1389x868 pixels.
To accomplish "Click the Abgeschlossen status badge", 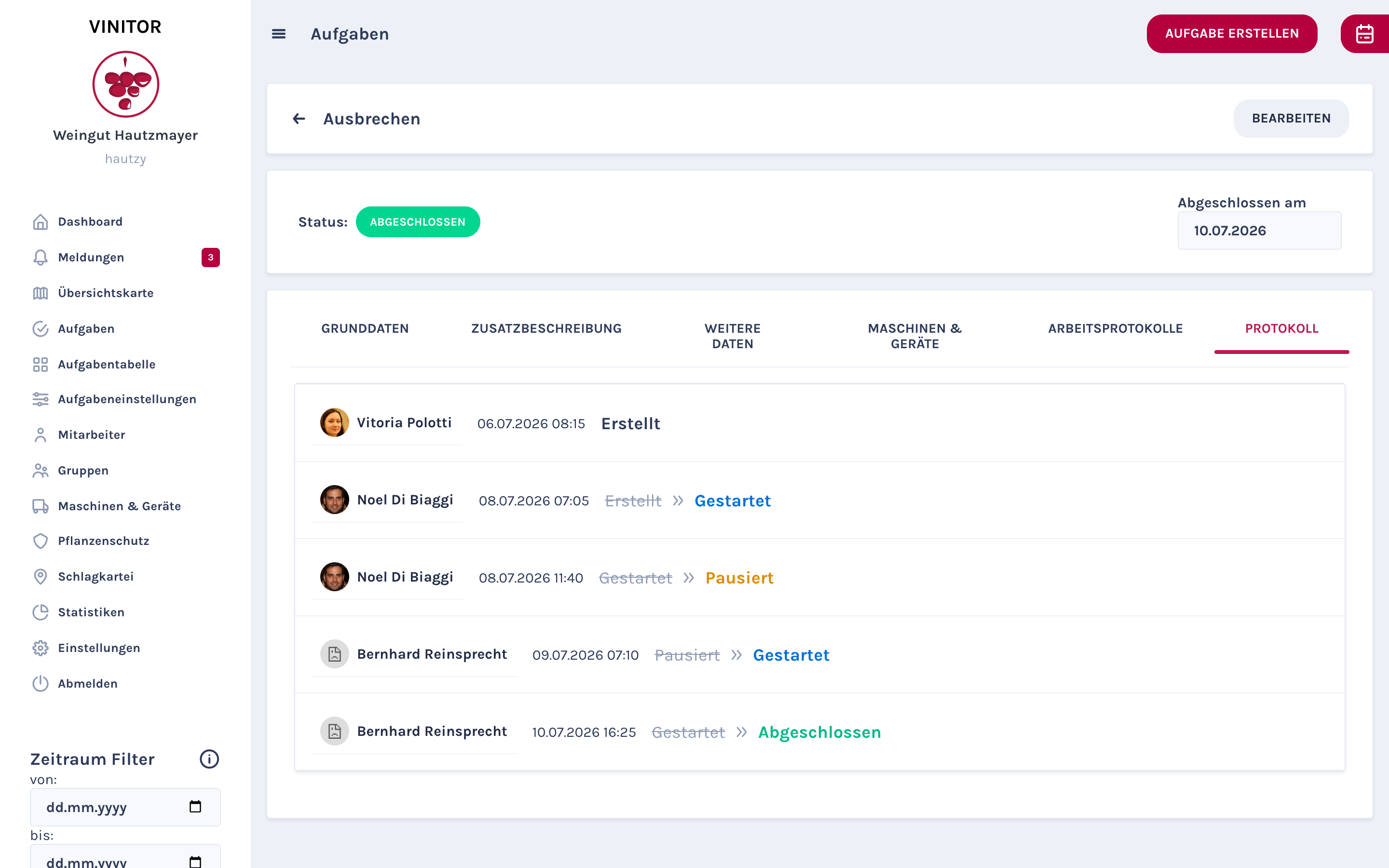I will point(418,222).
